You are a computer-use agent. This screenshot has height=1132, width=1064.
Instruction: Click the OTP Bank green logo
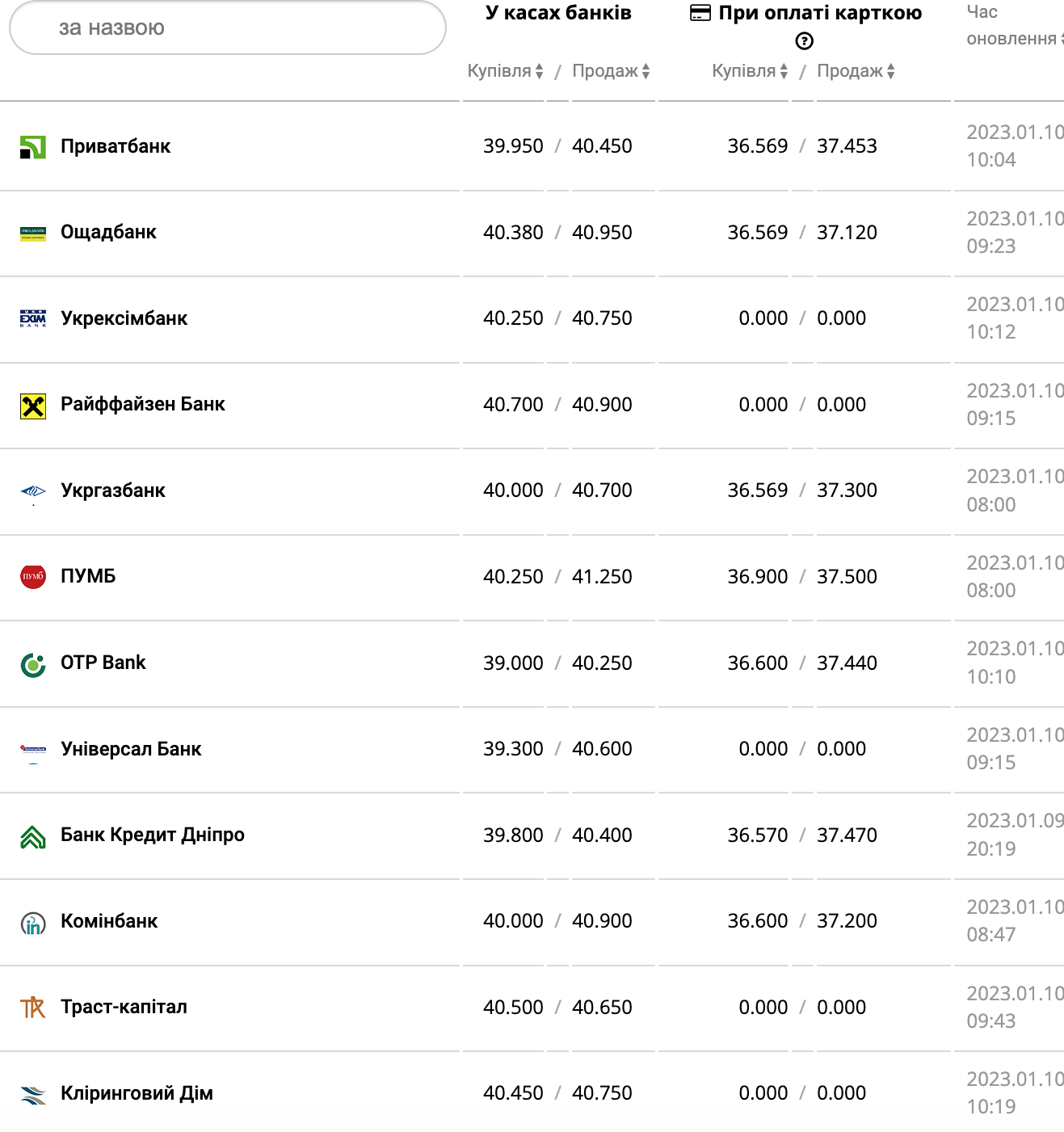[x=32, y=664]
